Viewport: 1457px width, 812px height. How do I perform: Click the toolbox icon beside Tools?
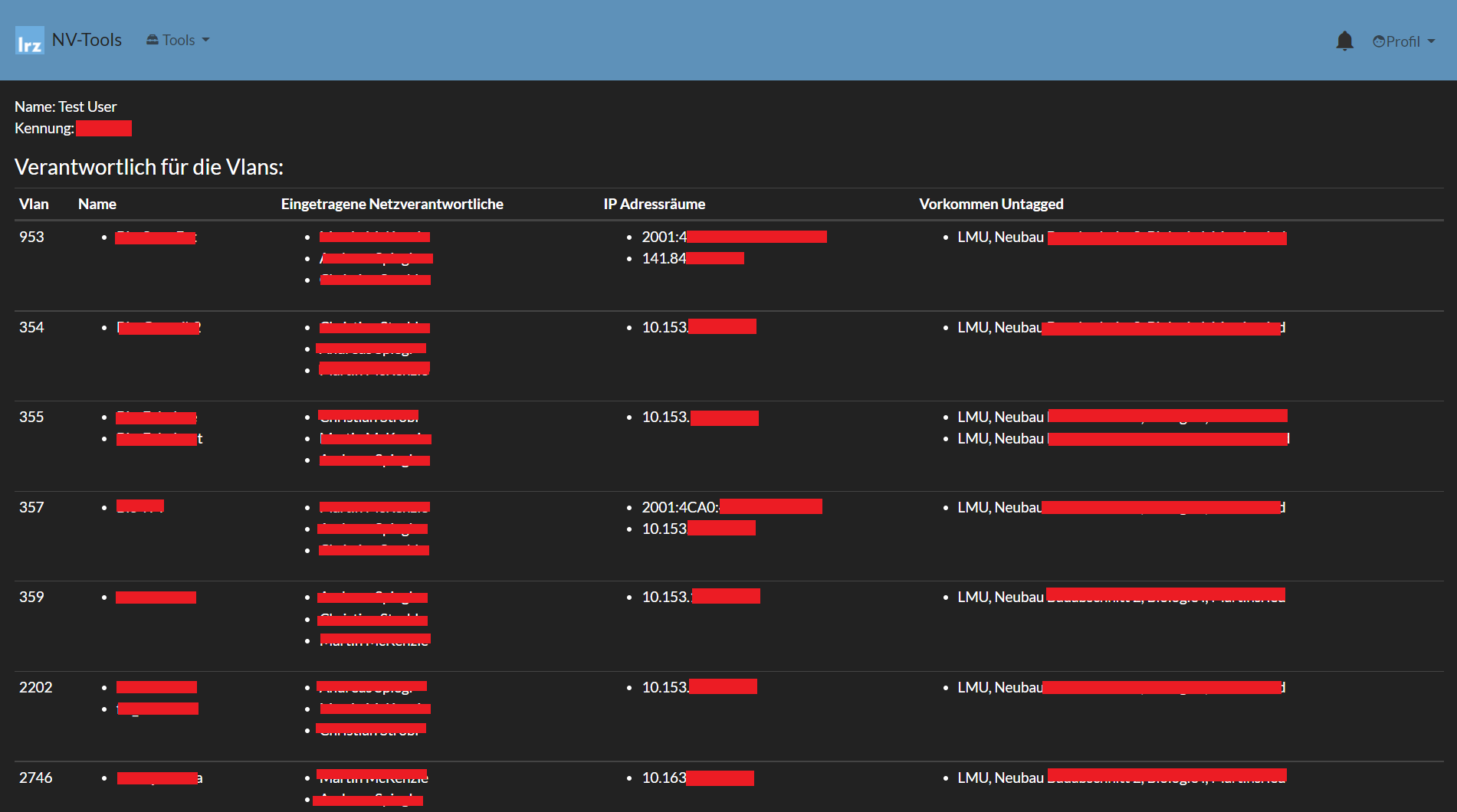pos(153,40)
